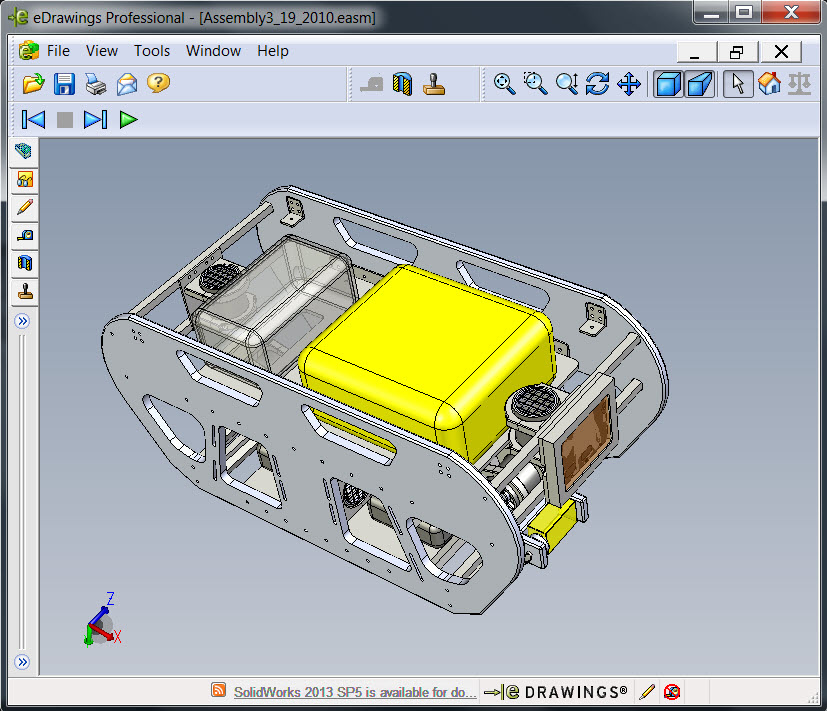827x711 pixels.
Task: Select the Measure tool in the sidebar
Action: (23, 235)
